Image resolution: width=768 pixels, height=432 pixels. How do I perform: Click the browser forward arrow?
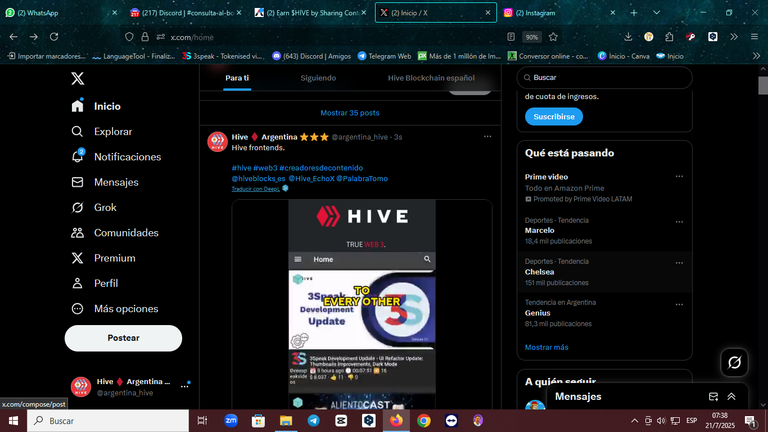[33, 37]
